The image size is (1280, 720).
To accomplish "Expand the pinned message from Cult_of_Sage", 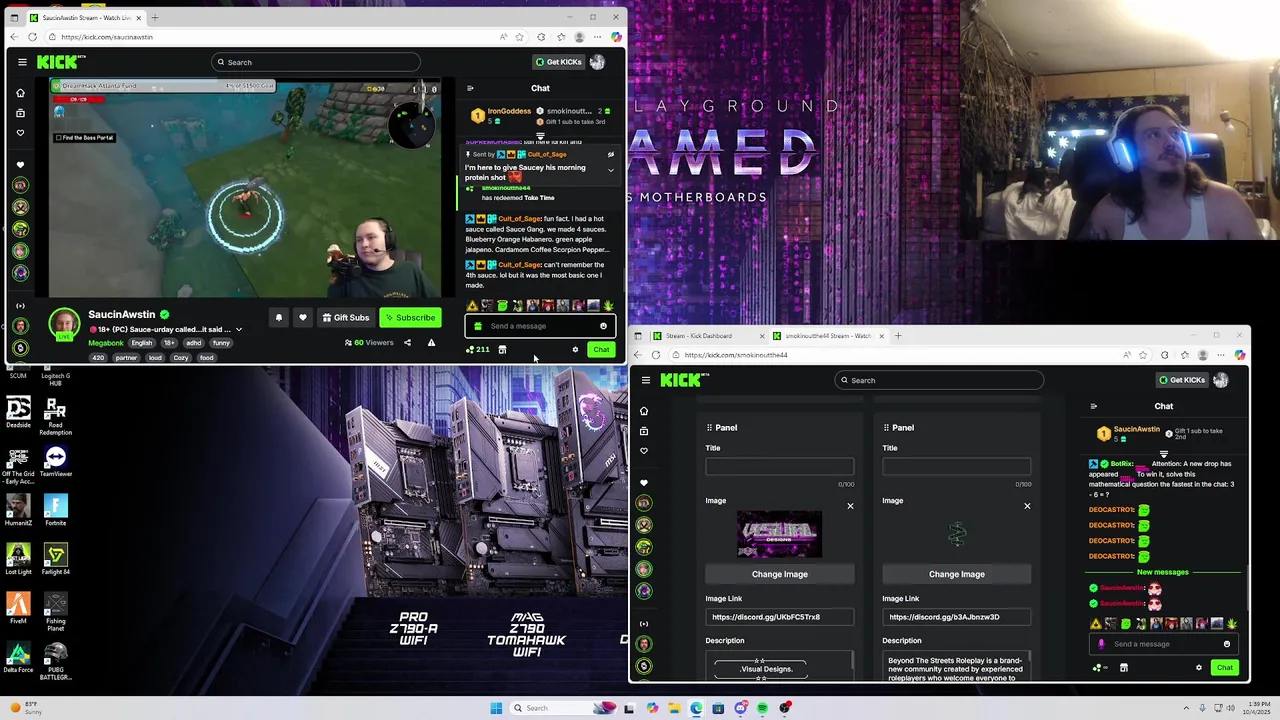I will (611, 170).
